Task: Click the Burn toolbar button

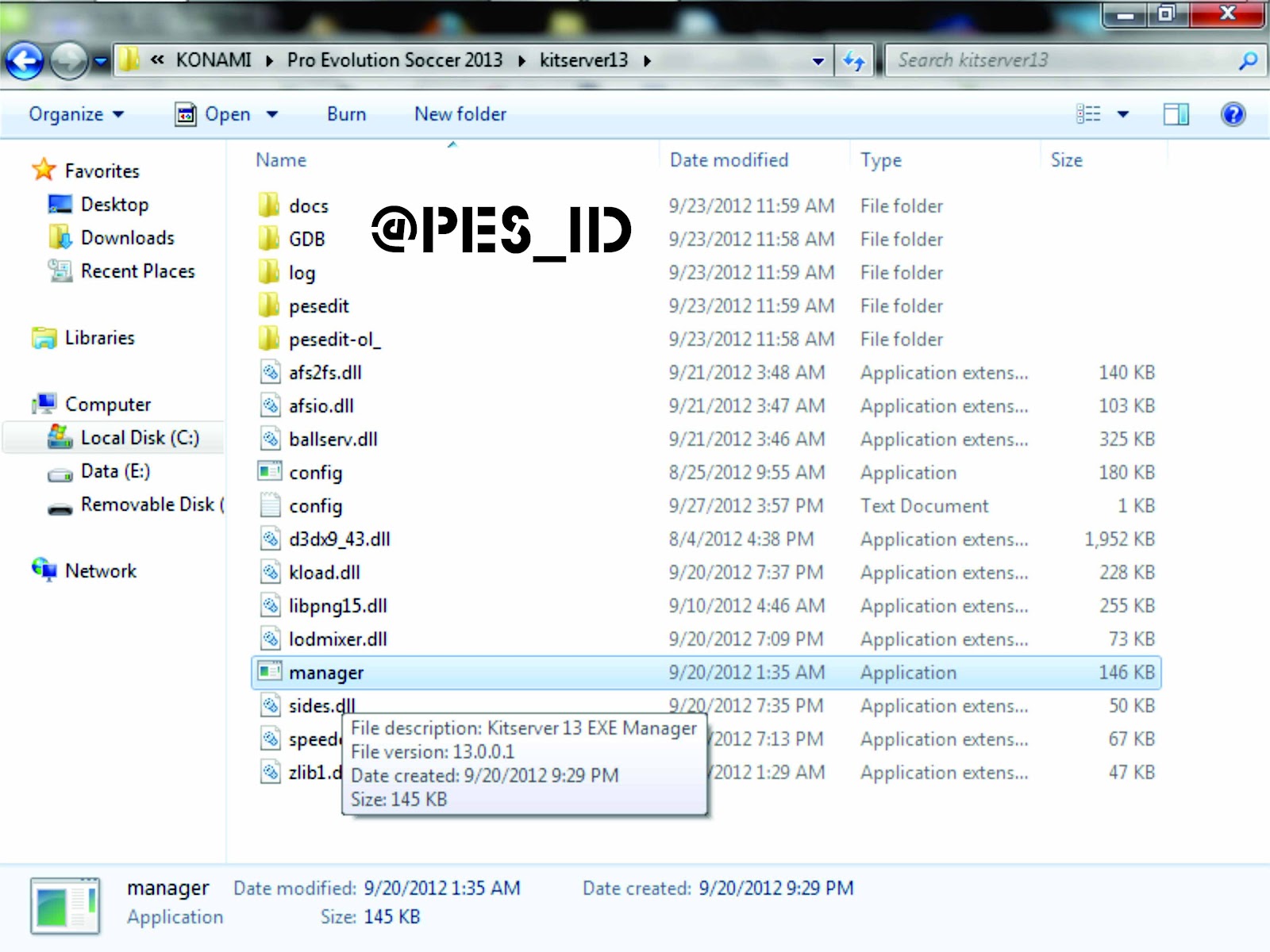Action: click(x=347, y=114)
